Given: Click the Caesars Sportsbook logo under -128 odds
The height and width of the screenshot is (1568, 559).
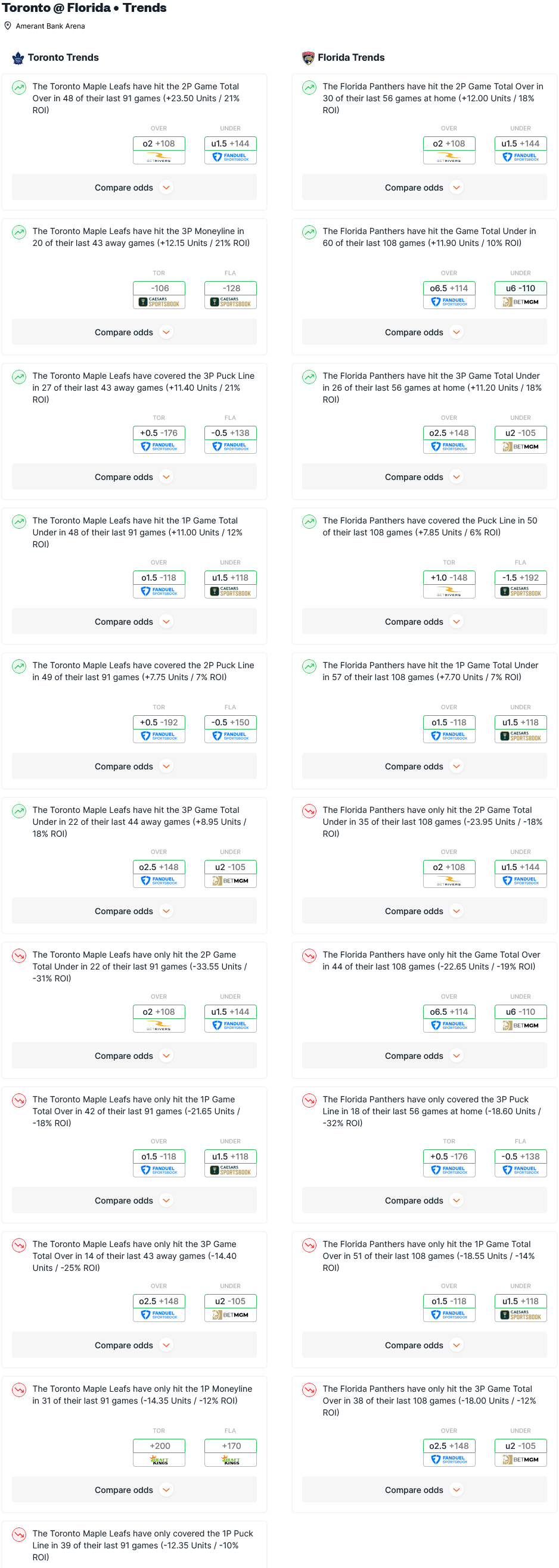Looking at the screenshot, I should 230,302.
